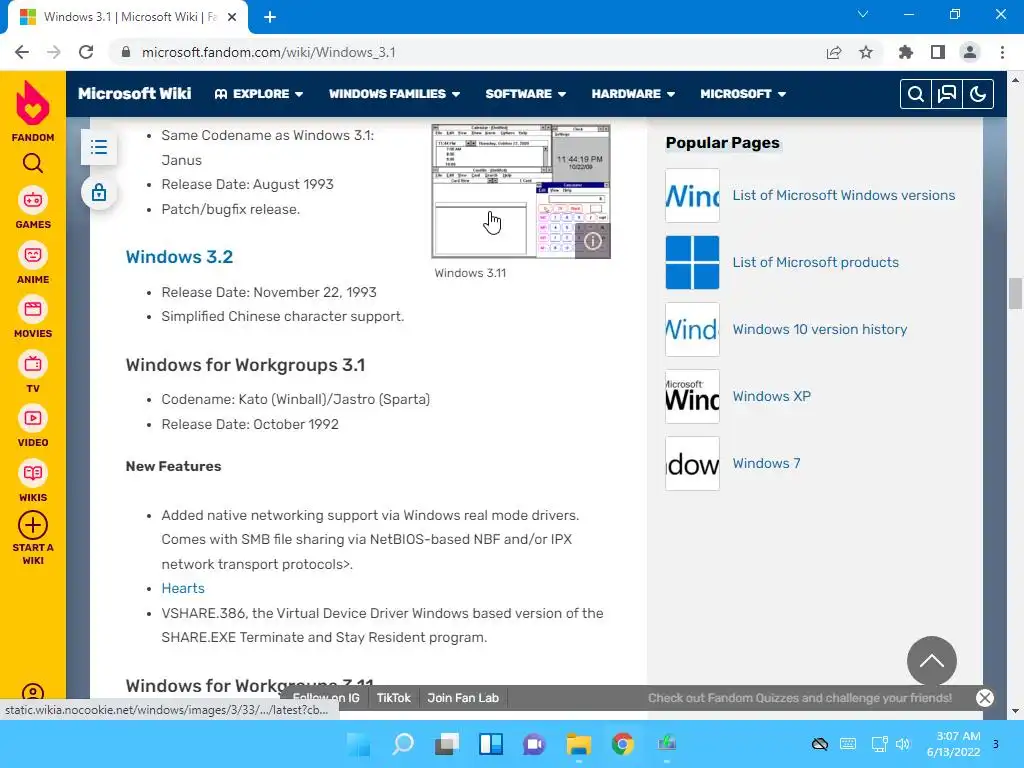1024x768 pixels.
Task: Close the Fandom Quizzes banner
Action: [x=985, y=698]
